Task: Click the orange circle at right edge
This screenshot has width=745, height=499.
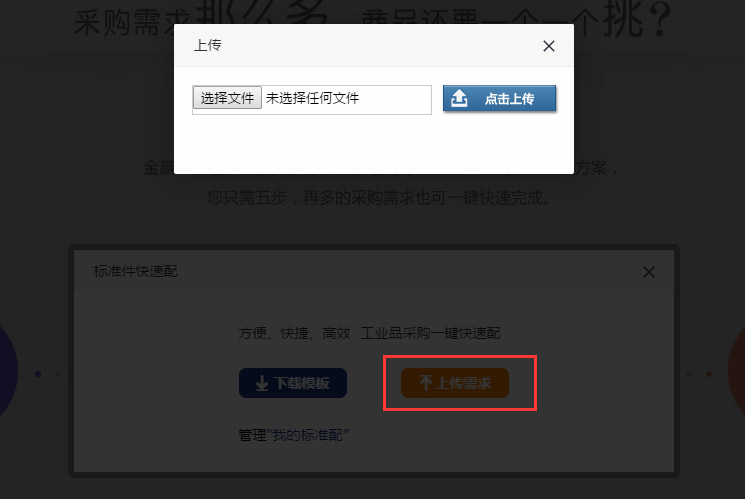Action: click(737, 371)
